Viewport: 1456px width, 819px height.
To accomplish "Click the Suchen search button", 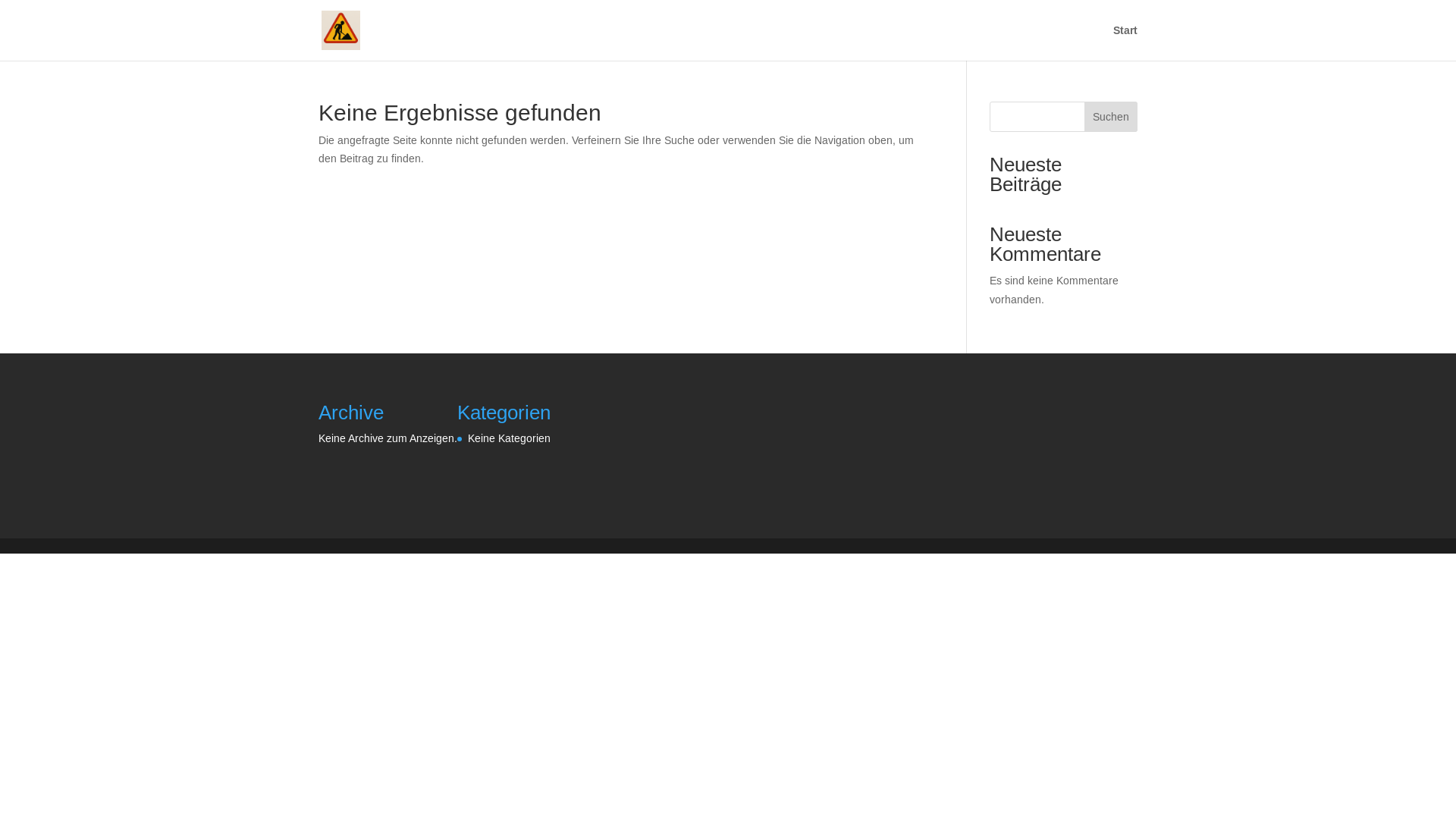I will [x=1110, y=117].
